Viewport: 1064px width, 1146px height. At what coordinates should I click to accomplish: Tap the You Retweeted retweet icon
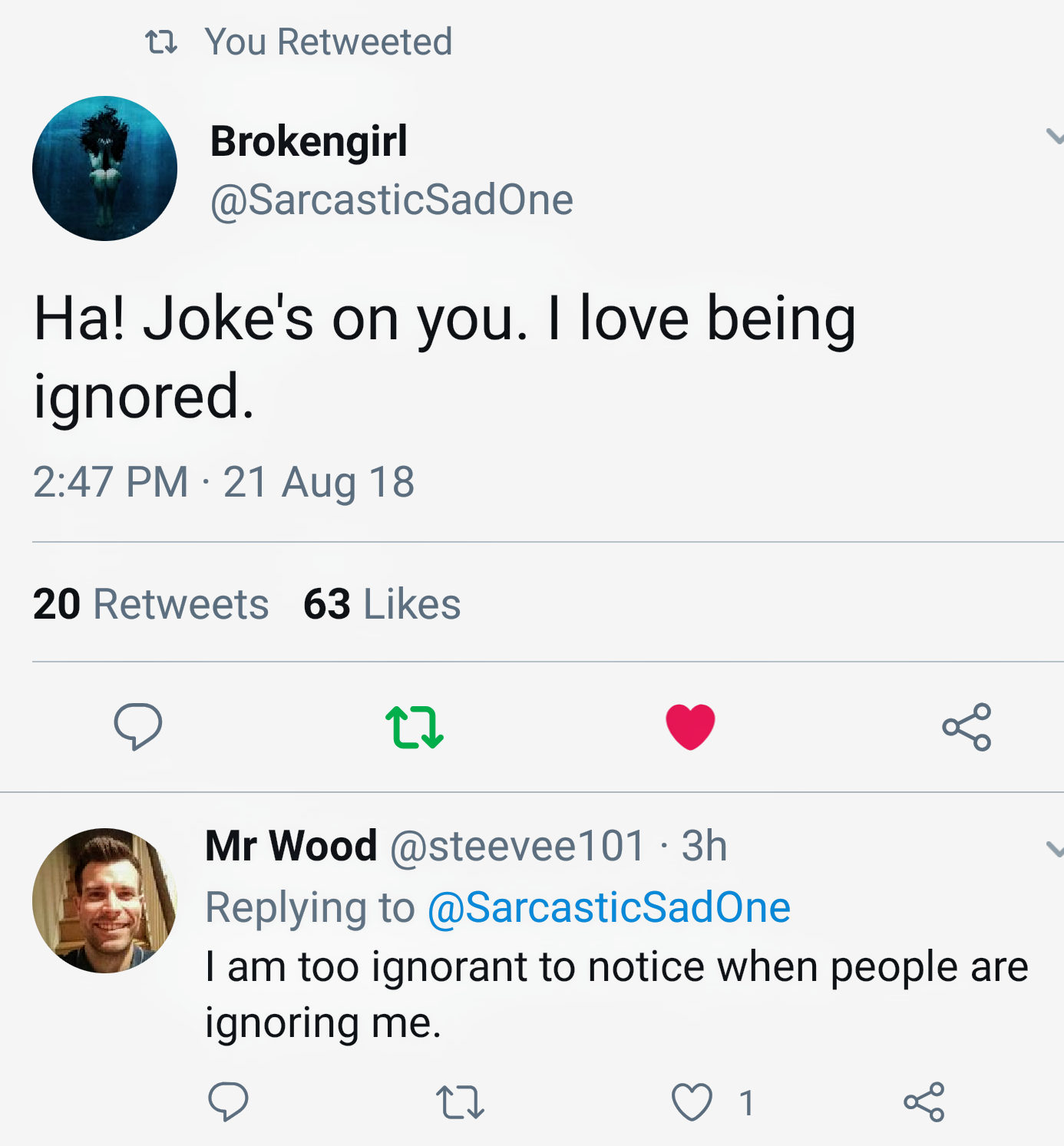(161, 42)
